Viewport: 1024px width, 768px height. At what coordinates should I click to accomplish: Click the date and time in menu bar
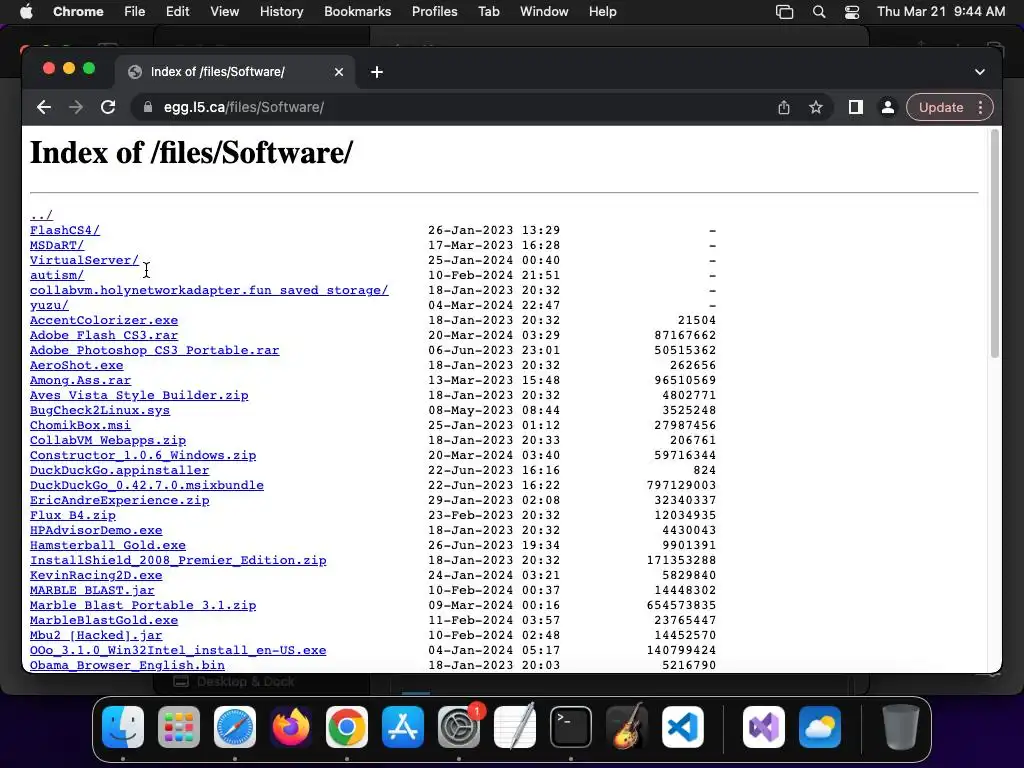pyautogui.click(x=940, y=11)
